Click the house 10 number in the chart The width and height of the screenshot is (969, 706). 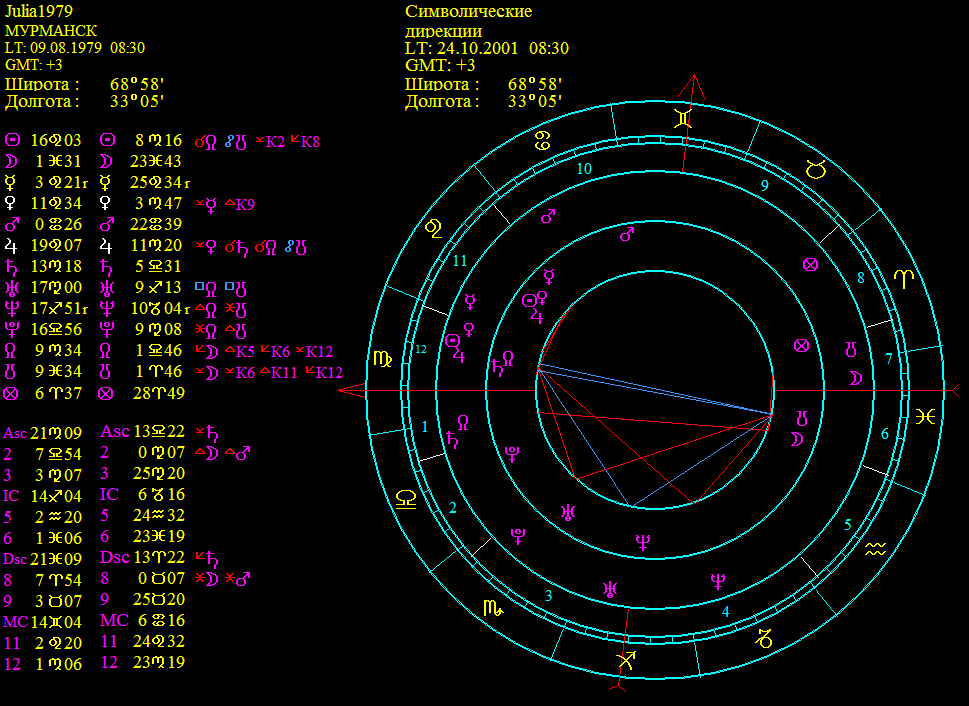584,168
